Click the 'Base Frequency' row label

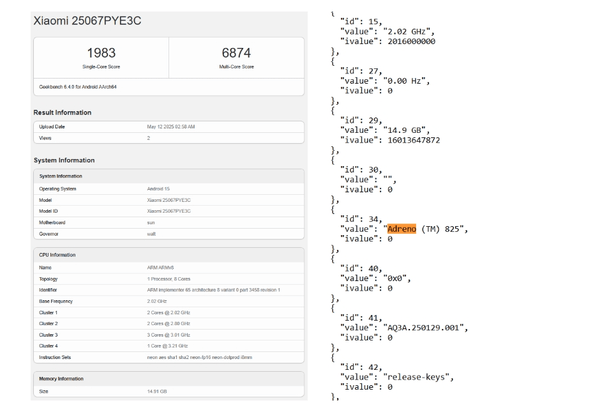55,301
